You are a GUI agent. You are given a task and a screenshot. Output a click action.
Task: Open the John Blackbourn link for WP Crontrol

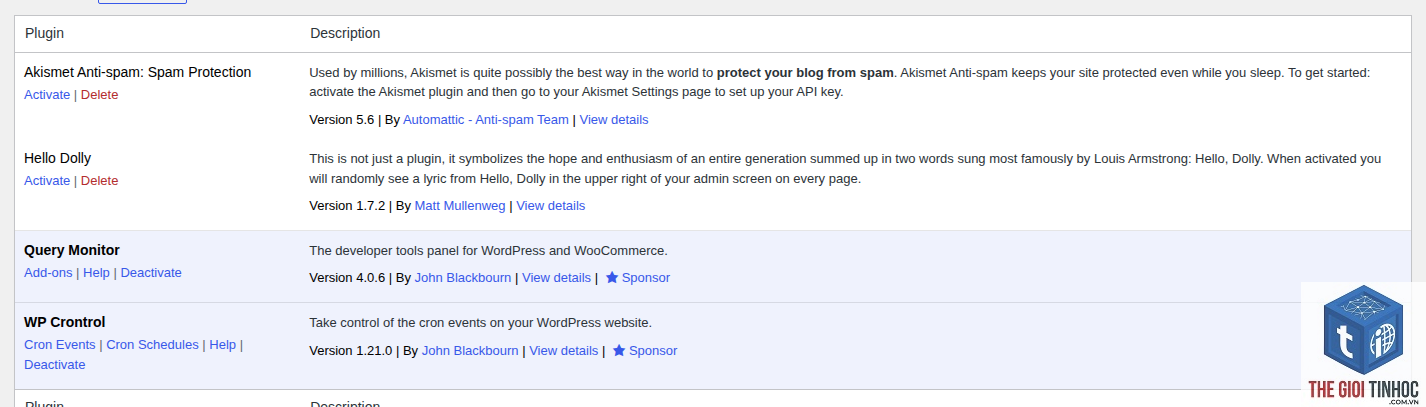click(470, 351)
